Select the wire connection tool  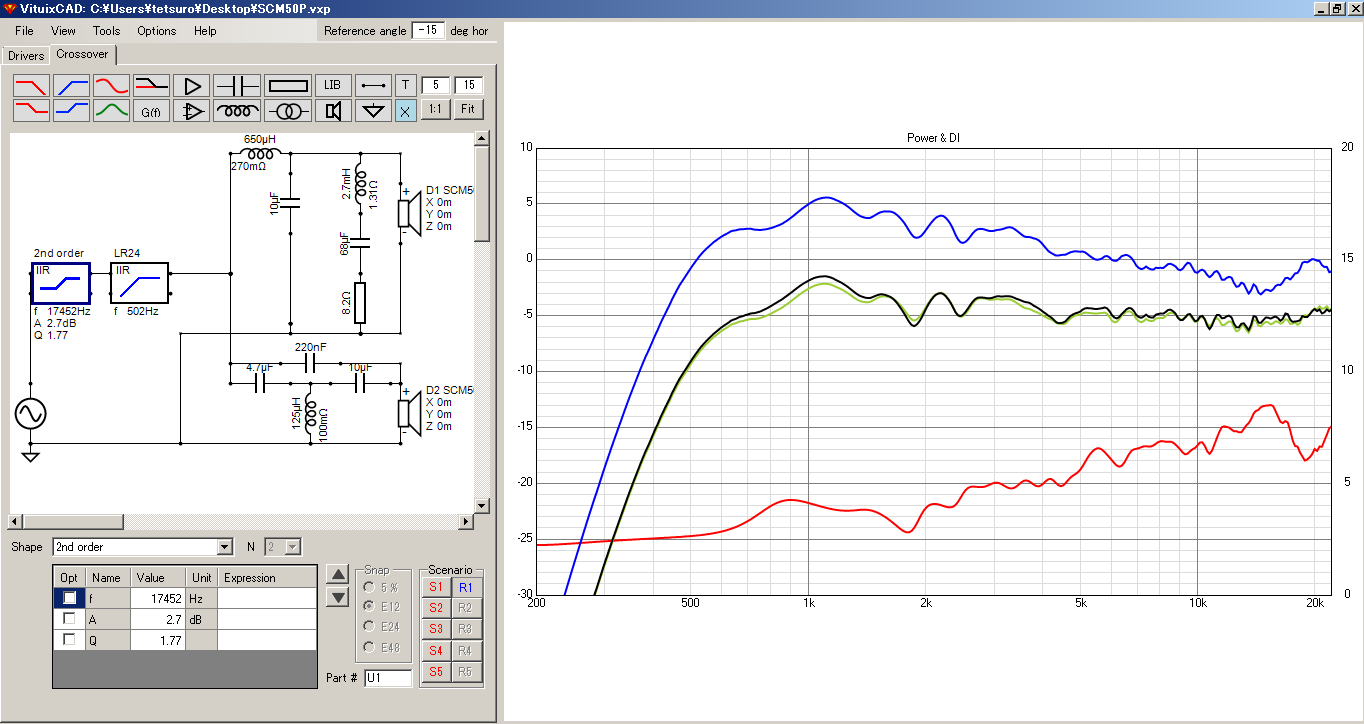coord(374,86)
